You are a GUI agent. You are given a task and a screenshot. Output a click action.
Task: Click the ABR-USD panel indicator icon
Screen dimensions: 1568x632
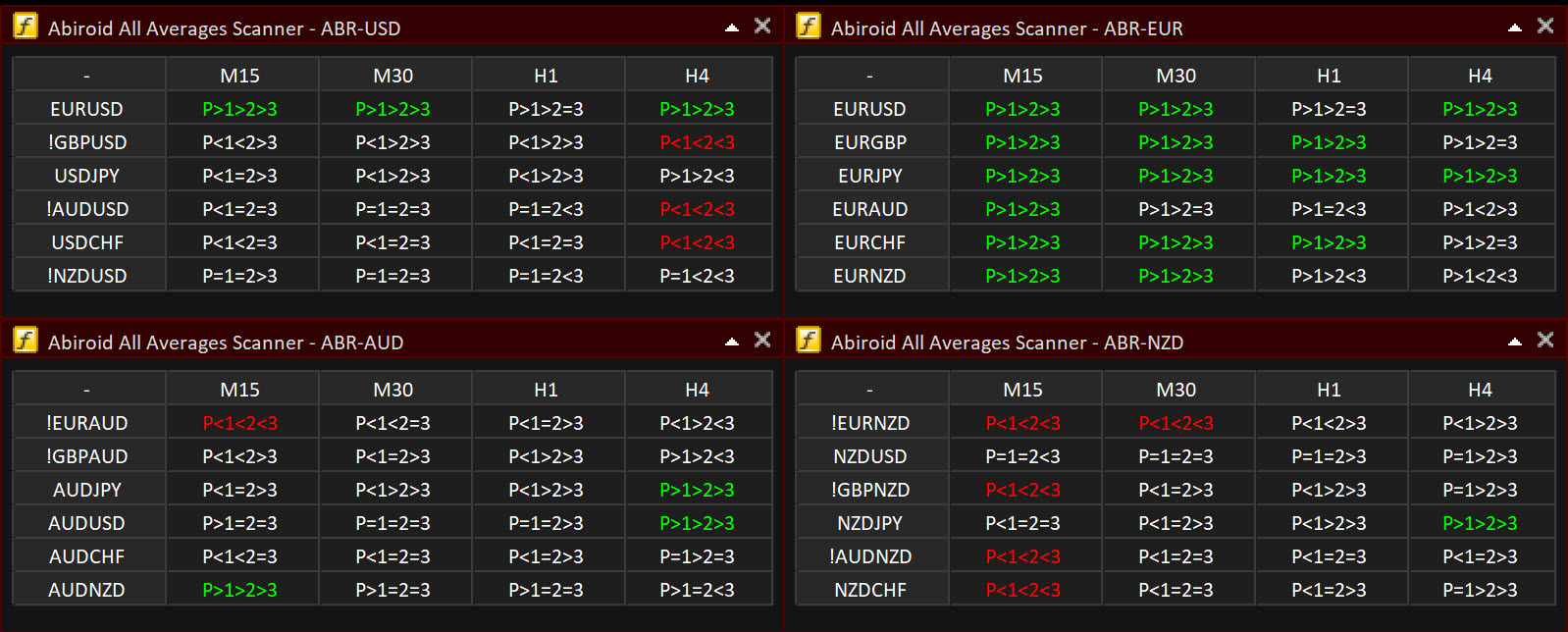26,26
